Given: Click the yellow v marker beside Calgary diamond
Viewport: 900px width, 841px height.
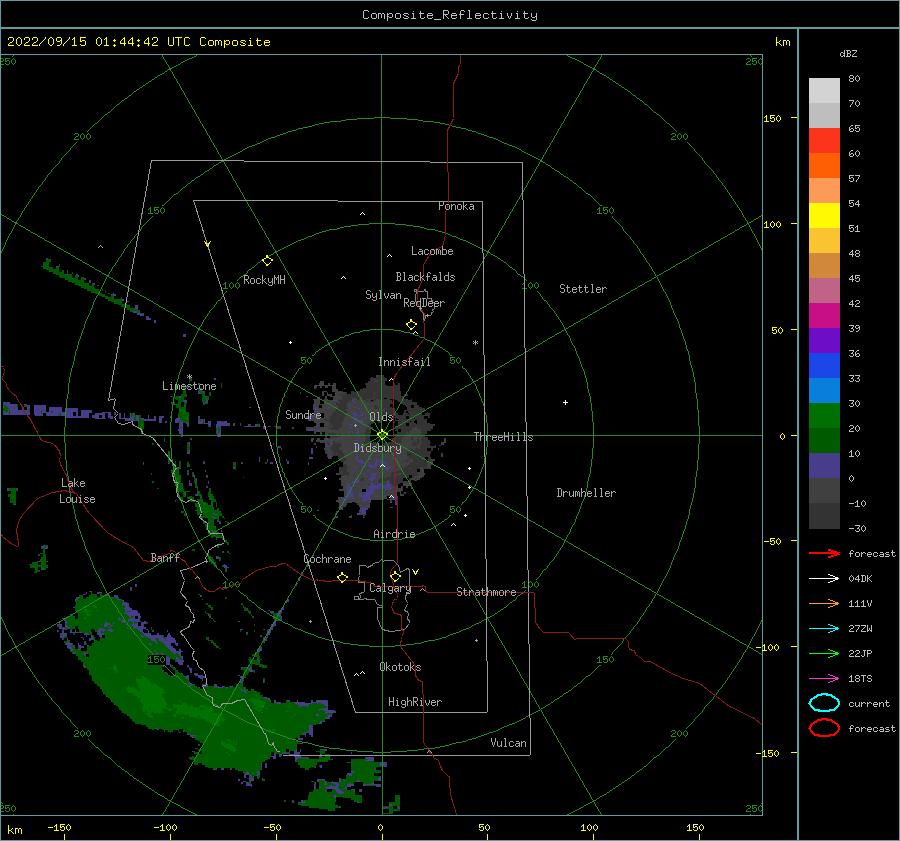Looking at the screenshot, I should [416, 572].
